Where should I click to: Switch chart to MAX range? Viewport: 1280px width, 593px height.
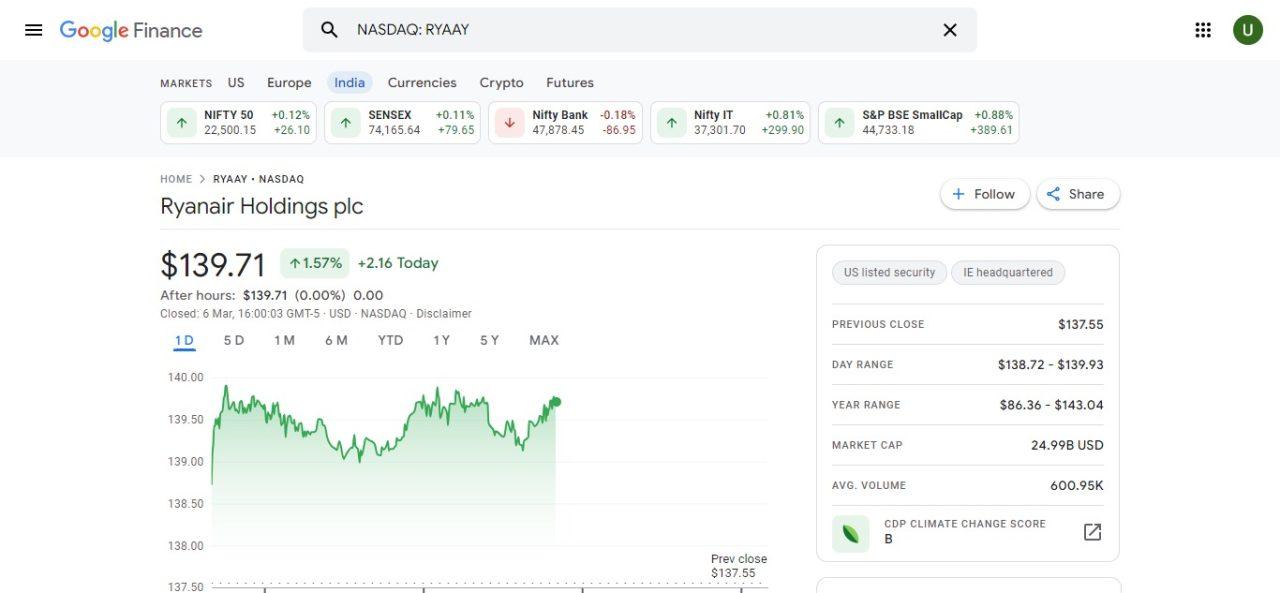[x=544, y=341]
